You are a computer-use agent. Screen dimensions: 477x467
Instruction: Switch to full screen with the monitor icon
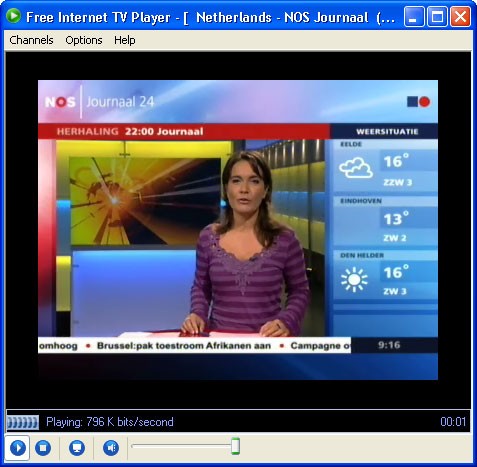click(77, 447)
